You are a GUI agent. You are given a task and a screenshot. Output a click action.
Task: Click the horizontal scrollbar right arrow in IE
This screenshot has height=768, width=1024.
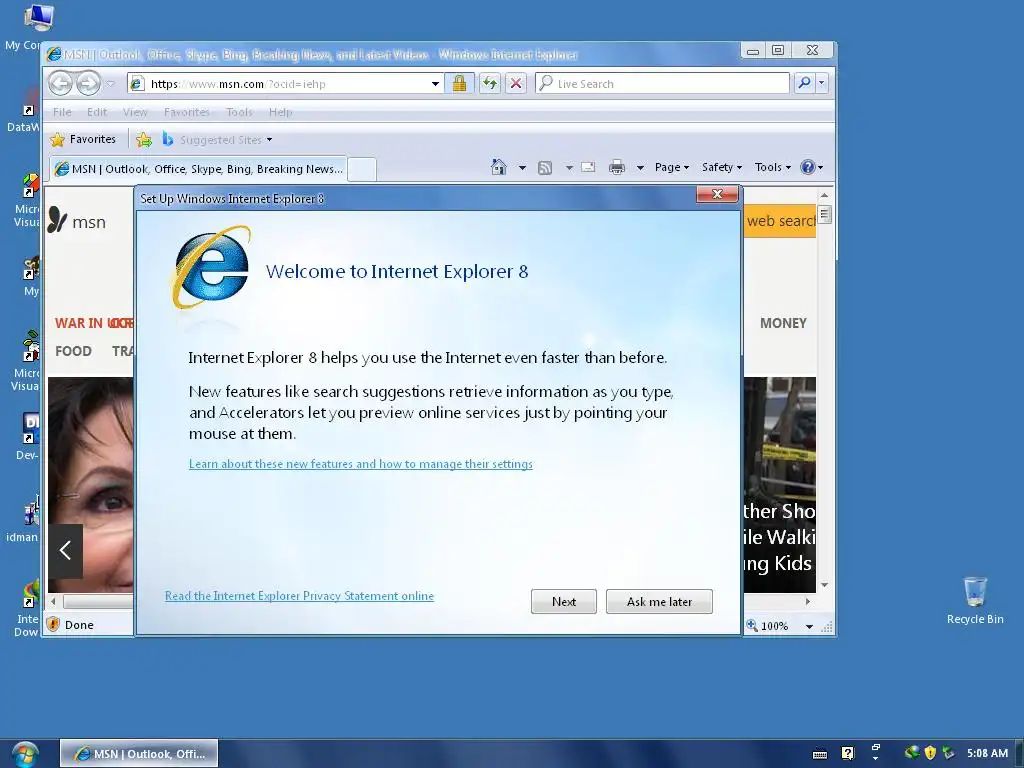click(x=808, y=601)
